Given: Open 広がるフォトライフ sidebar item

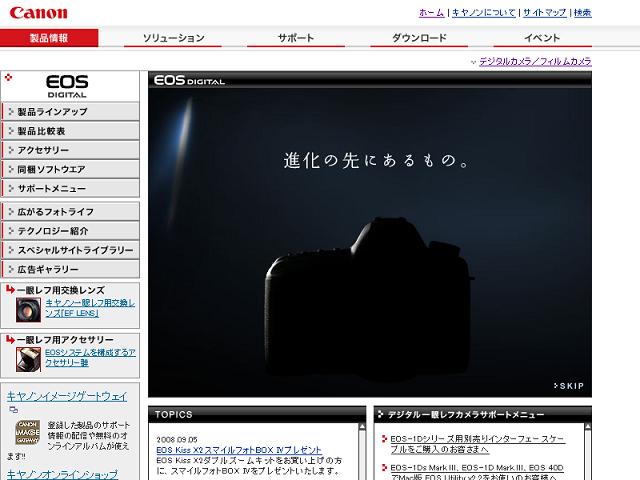Looking at the screenshot, I should click(x=70, y=211).
